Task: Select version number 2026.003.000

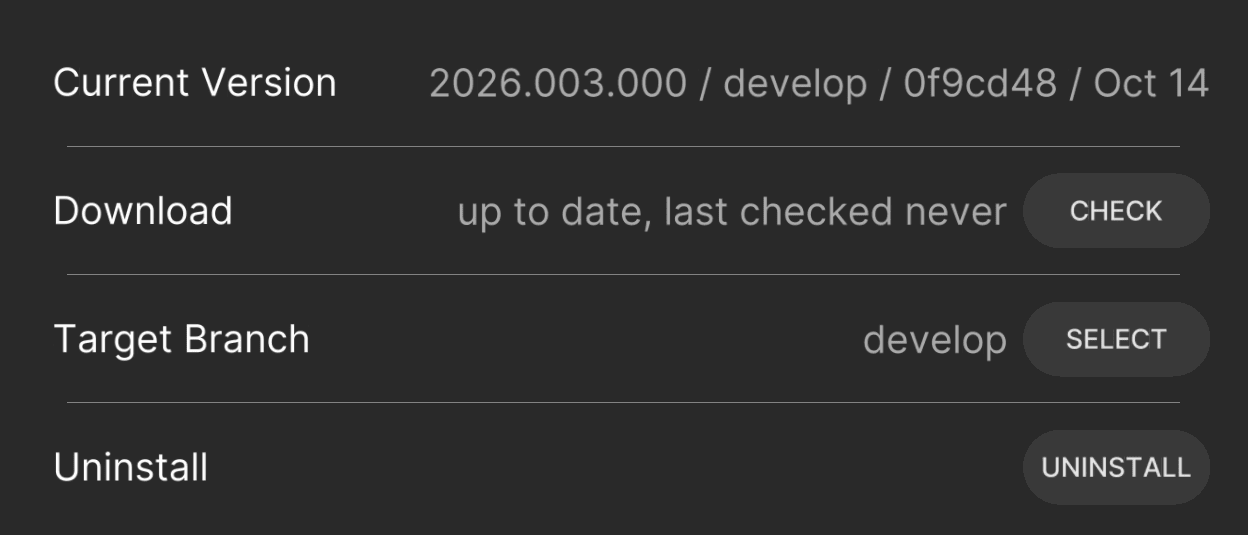Action: [558, 84]
